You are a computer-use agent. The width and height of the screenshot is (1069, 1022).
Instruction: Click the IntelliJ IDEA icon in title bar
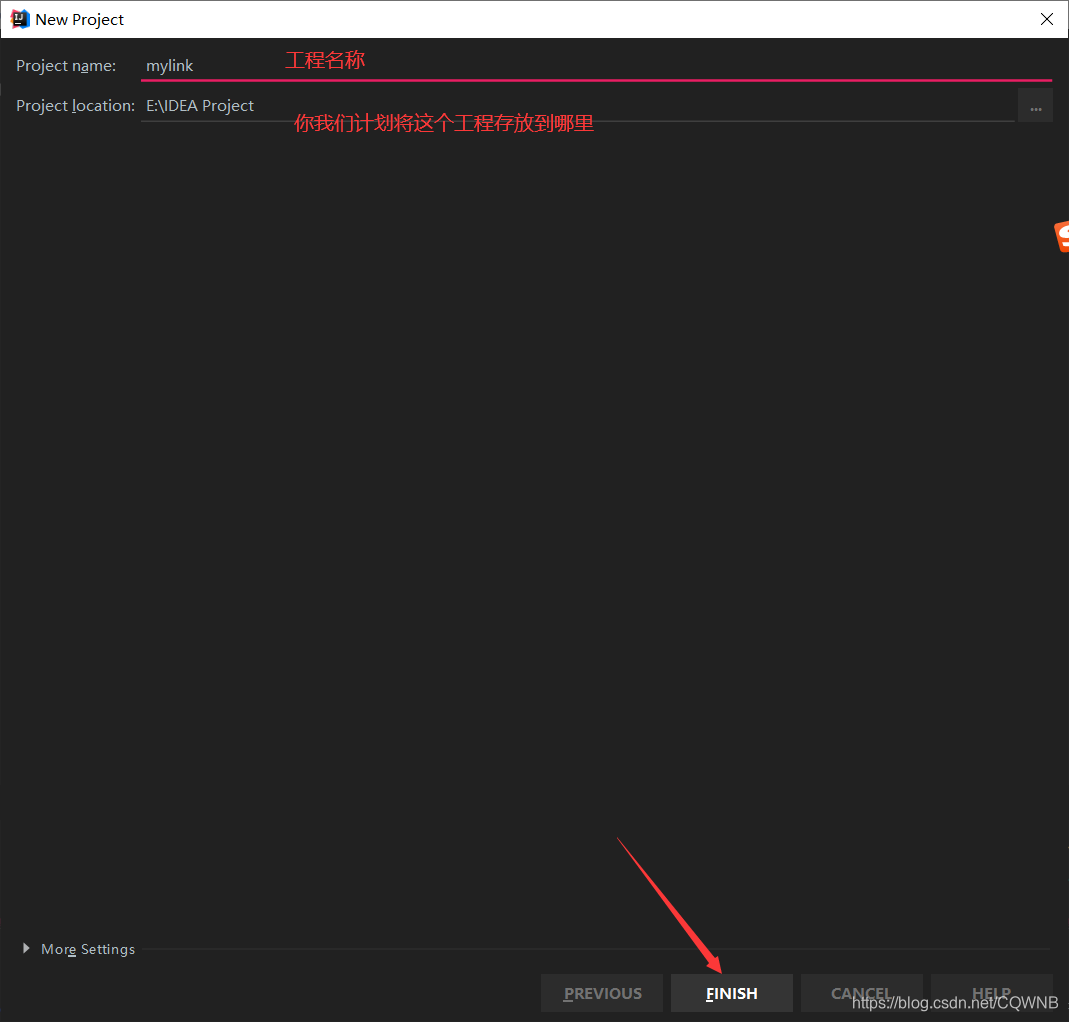click(x=20, y=19)
